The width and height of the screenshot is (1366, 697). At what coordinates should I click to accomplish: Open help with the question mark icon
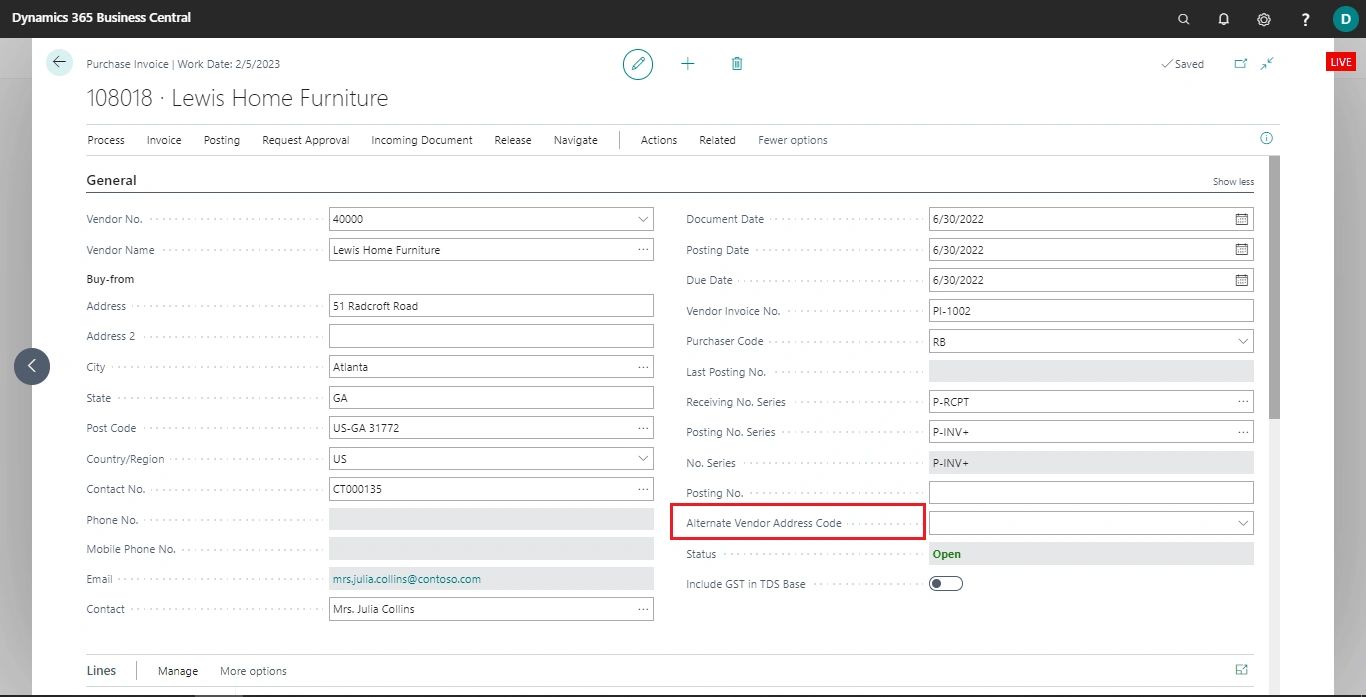[1304, 19]
